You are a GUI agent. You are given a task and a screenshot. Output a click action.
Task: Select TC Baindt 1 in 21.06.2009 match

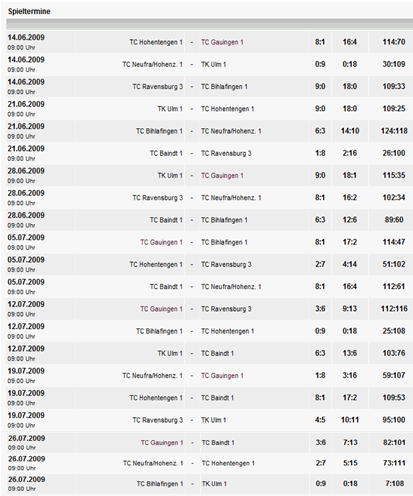pos(166,153)
